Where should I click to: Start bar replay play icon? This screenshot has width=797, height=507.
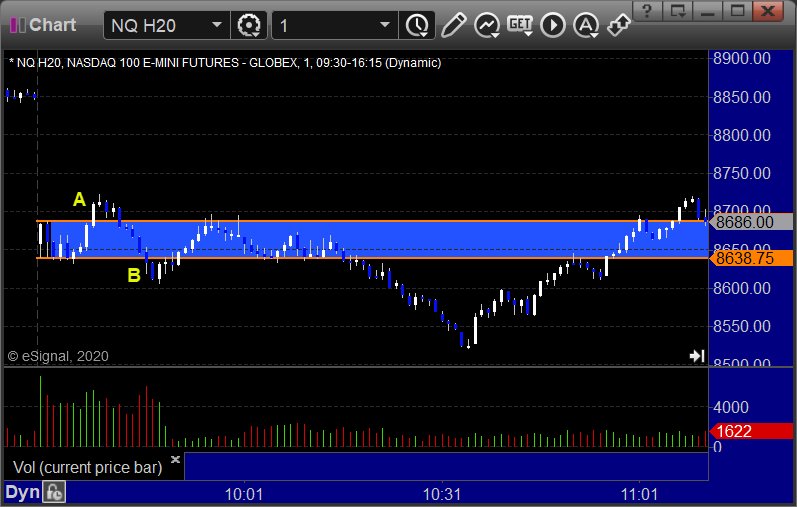553,25
